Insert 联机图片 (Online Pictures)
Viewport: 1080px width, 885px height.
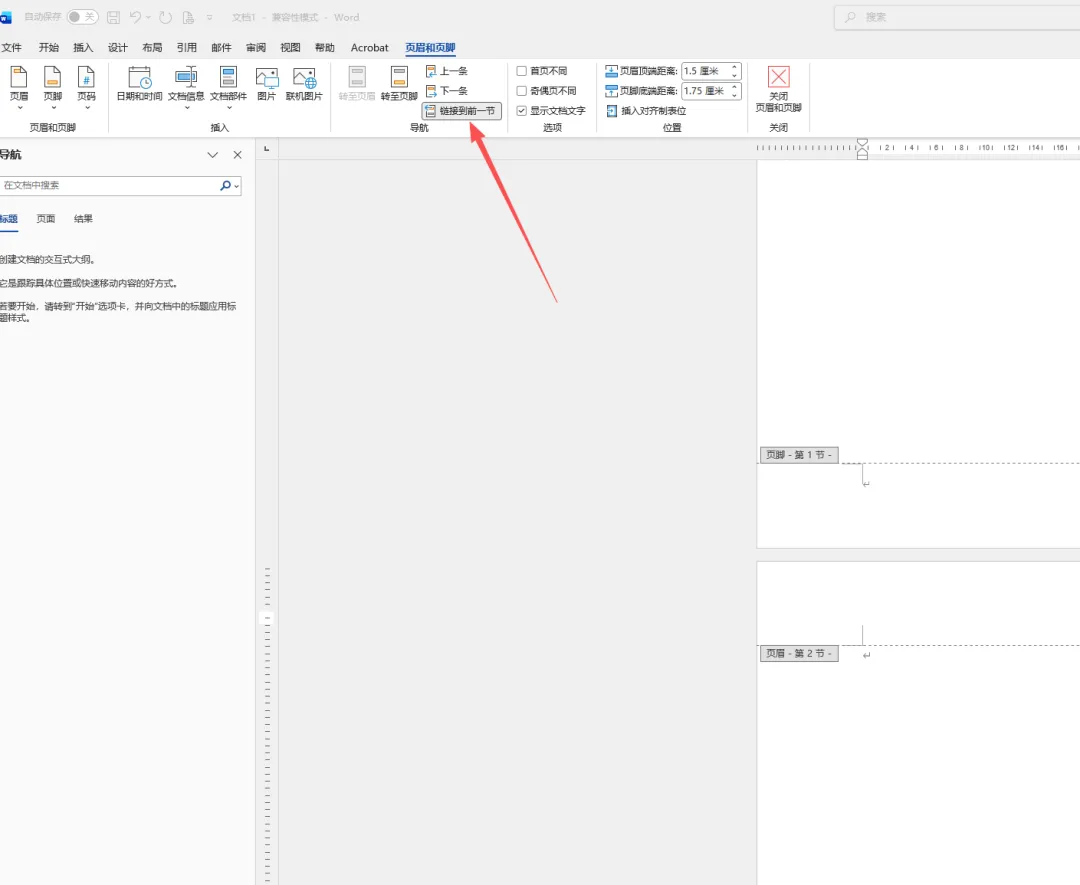point(304,84)
